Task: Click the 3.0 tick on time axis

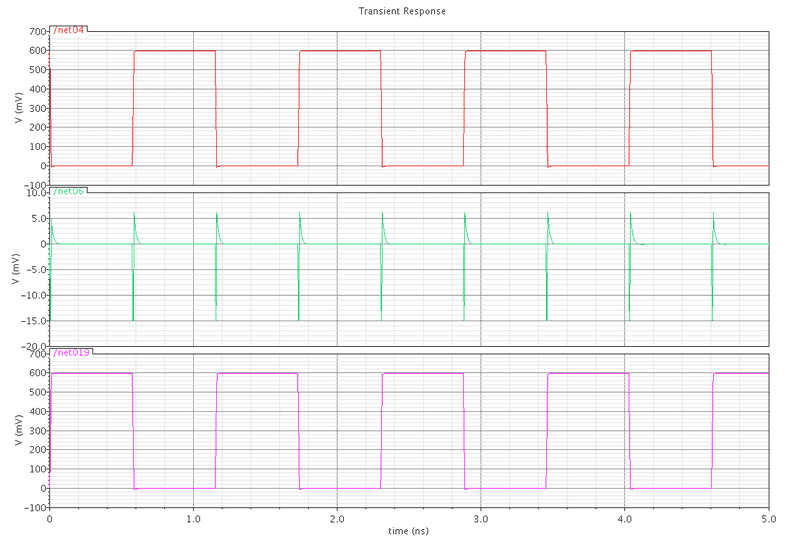Action: point(481,519)
